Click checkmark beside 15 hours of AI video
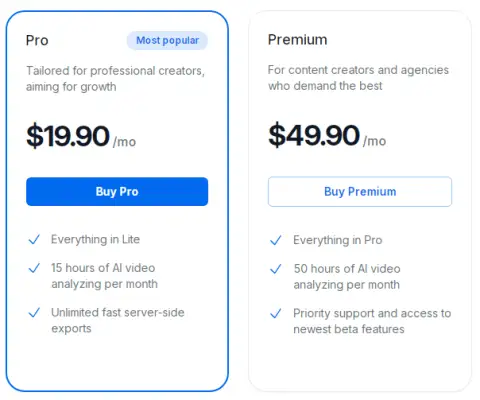This screenshot has height=400, width=480. (34, 268)
